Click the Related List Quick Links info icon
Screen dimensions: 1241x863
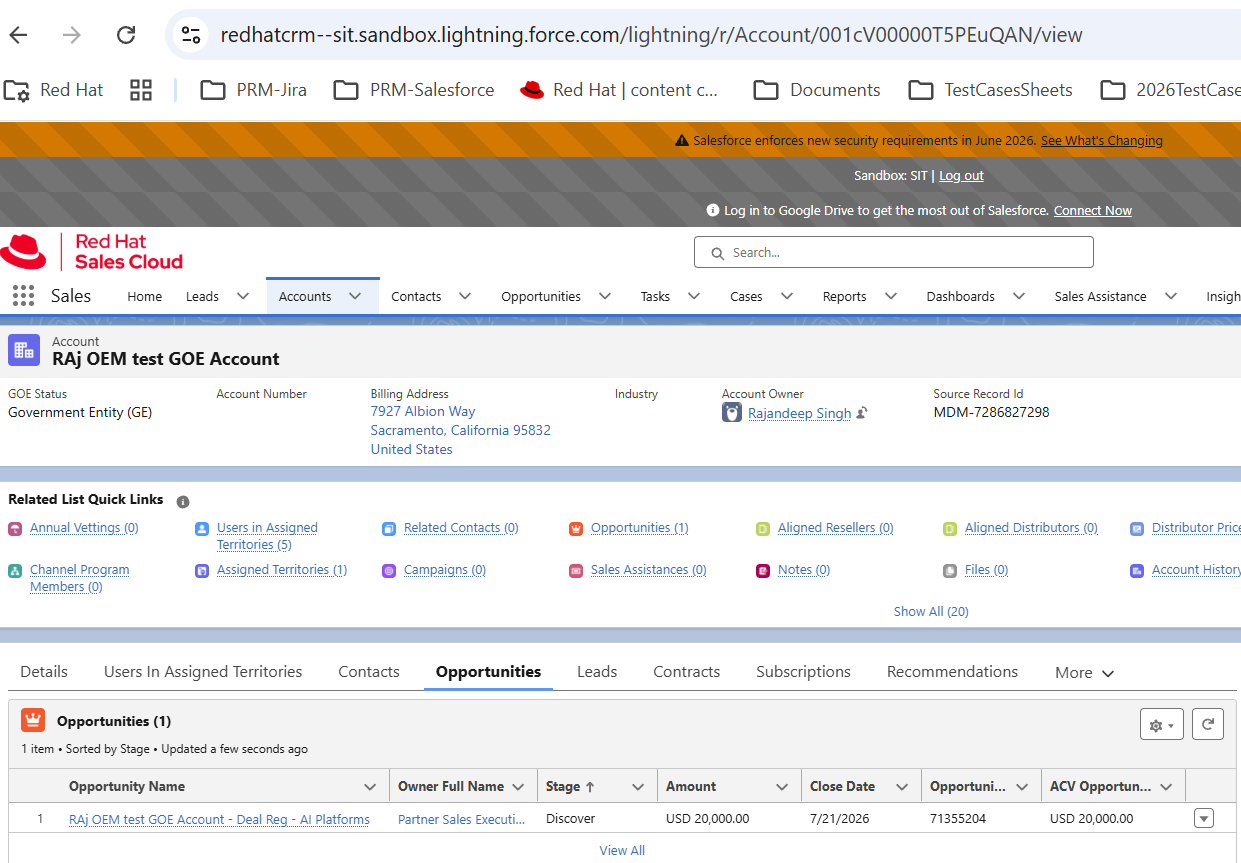tap(183, 501)
